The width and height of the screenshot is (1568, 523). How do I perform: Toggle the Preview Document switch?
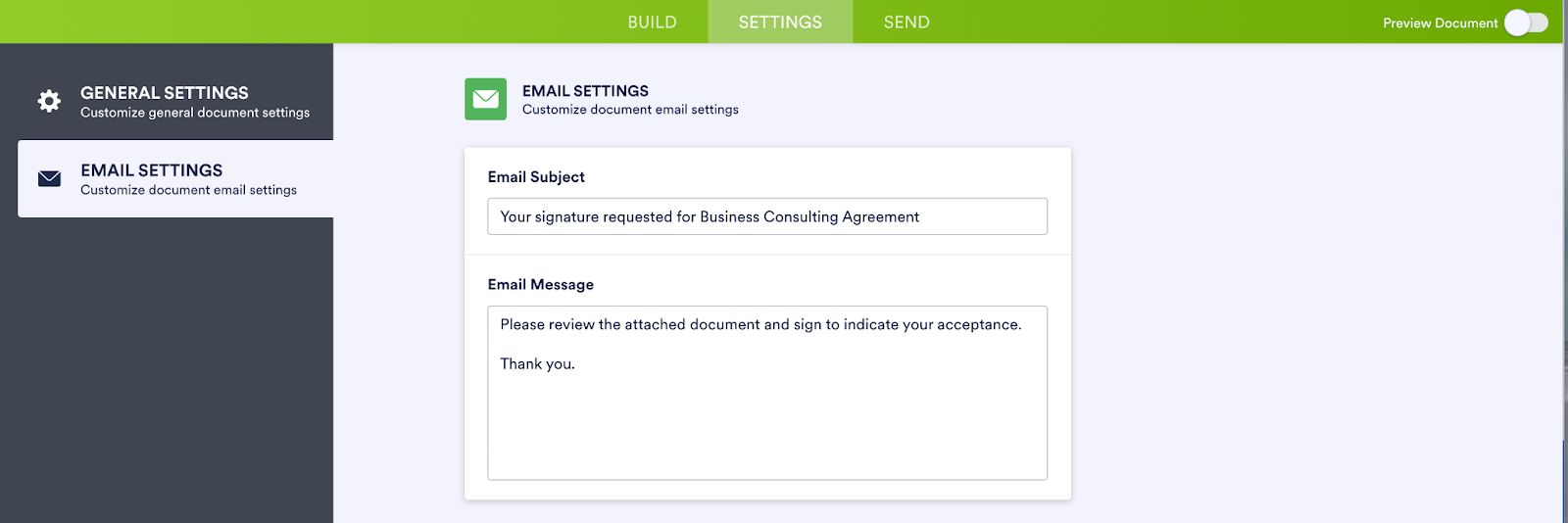pos(1526,23)
